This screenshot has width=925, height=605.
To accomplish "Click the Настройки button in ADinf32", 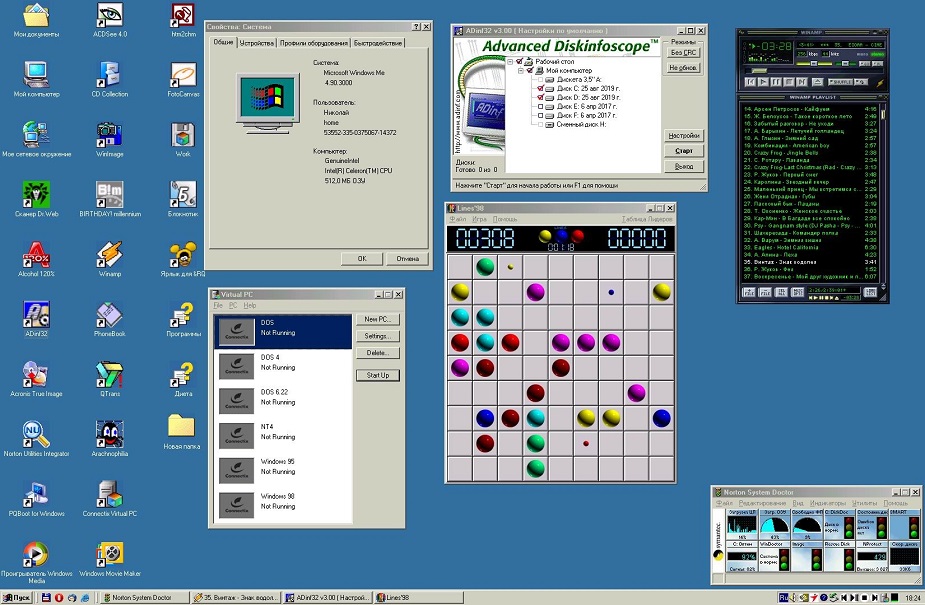I will [684, 135].
